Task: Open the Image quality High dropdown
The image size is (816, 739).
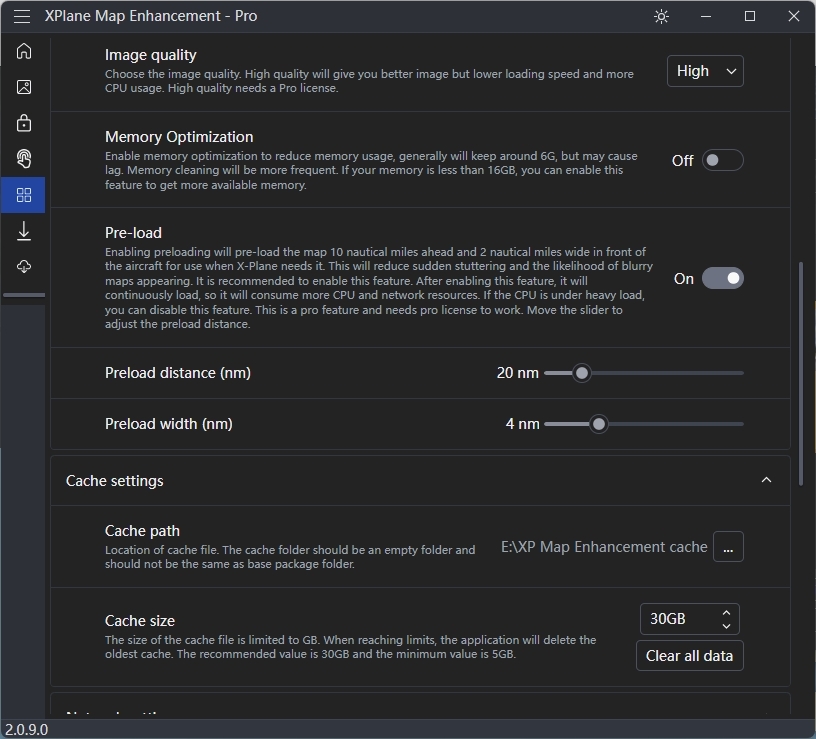Action: pyautogui.click(x=705, y=71)
